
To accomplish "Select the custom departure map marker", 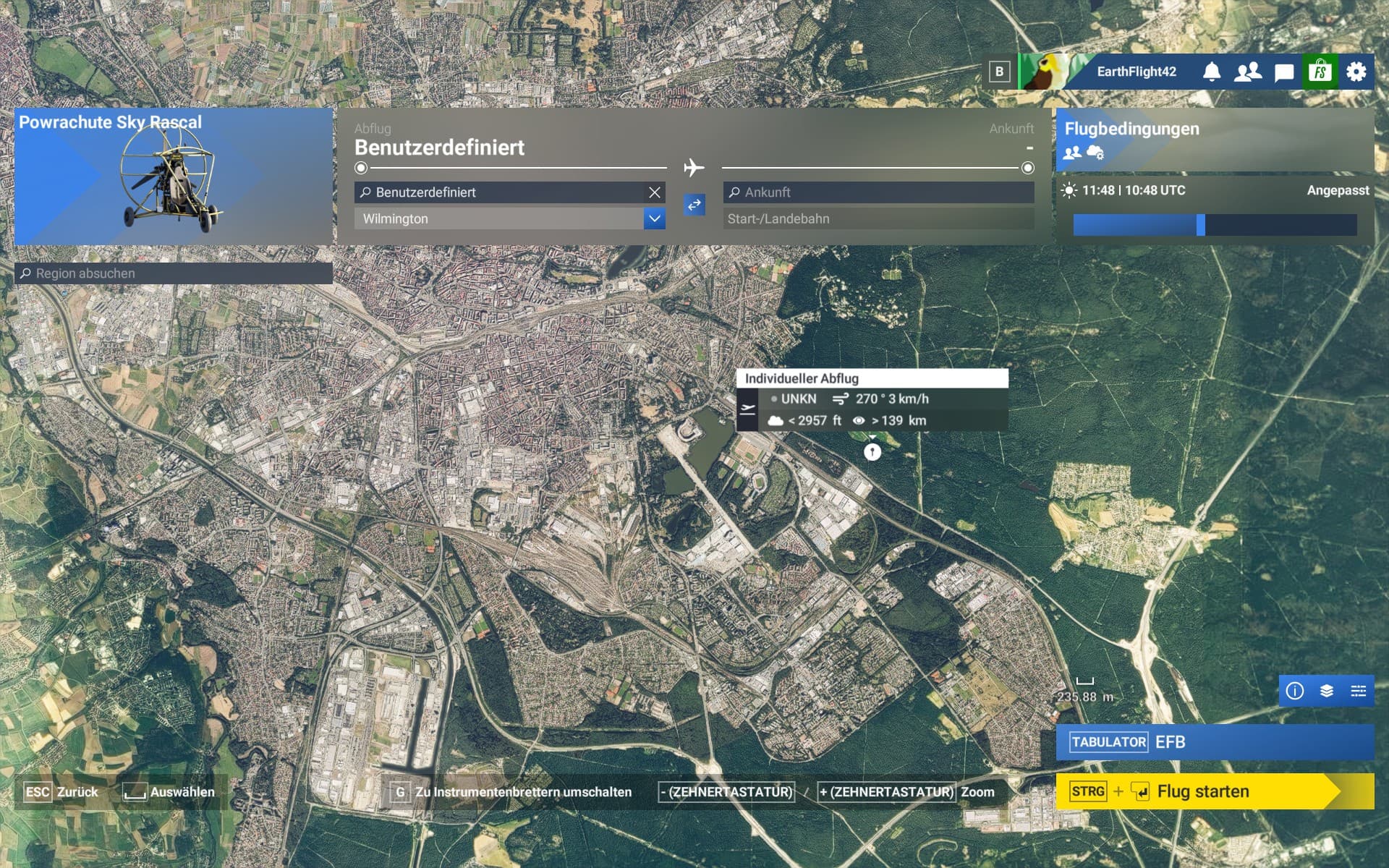I will pos(872,452).
